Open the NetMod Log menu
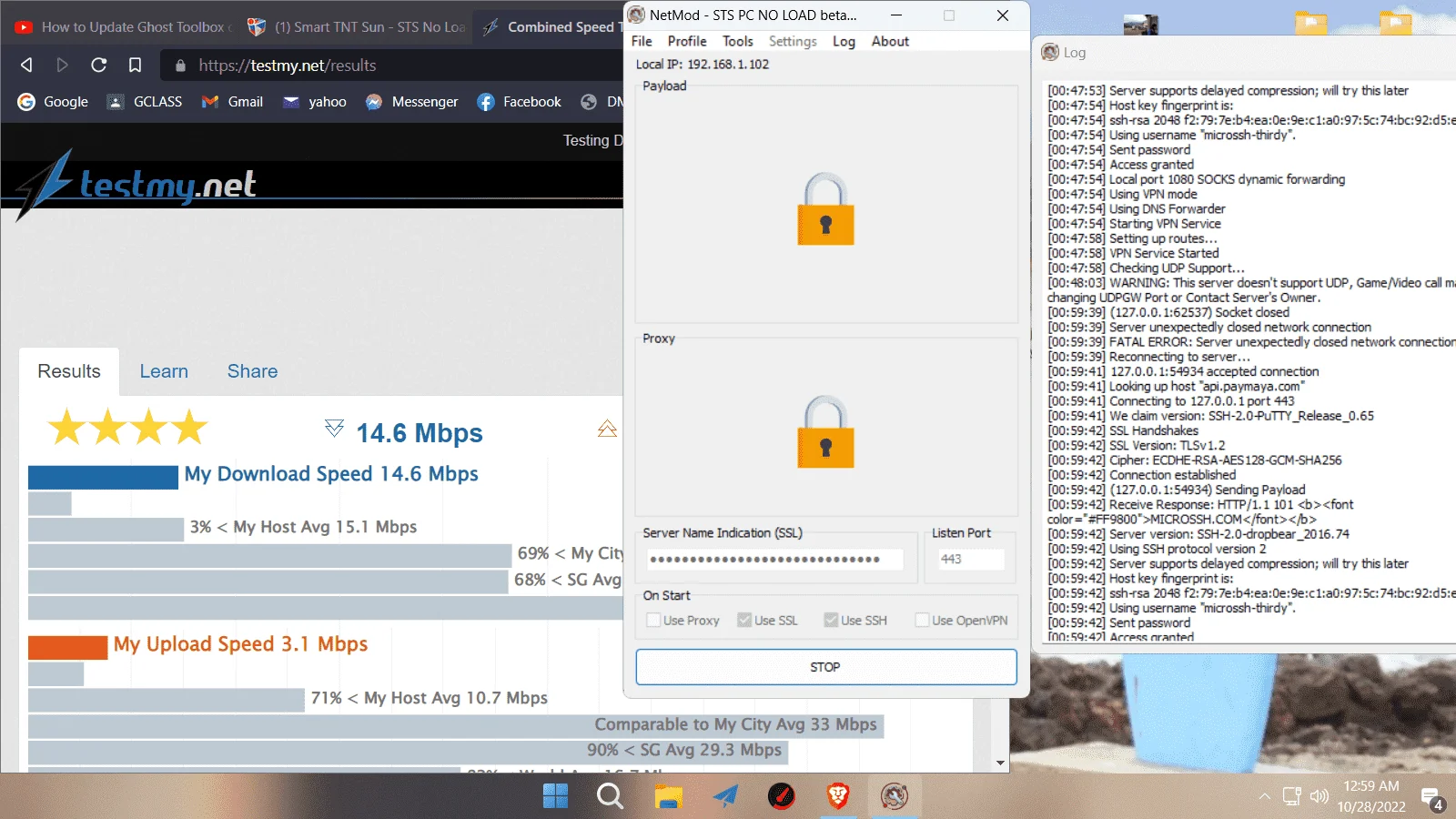 click(844, 41)
